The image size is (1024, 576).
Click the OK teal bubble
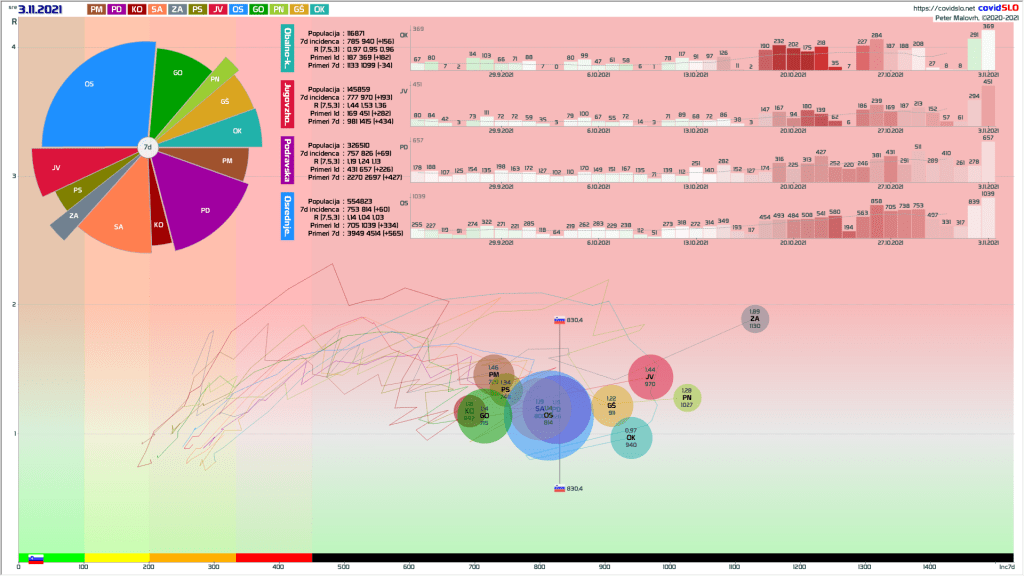click(631, 438)
